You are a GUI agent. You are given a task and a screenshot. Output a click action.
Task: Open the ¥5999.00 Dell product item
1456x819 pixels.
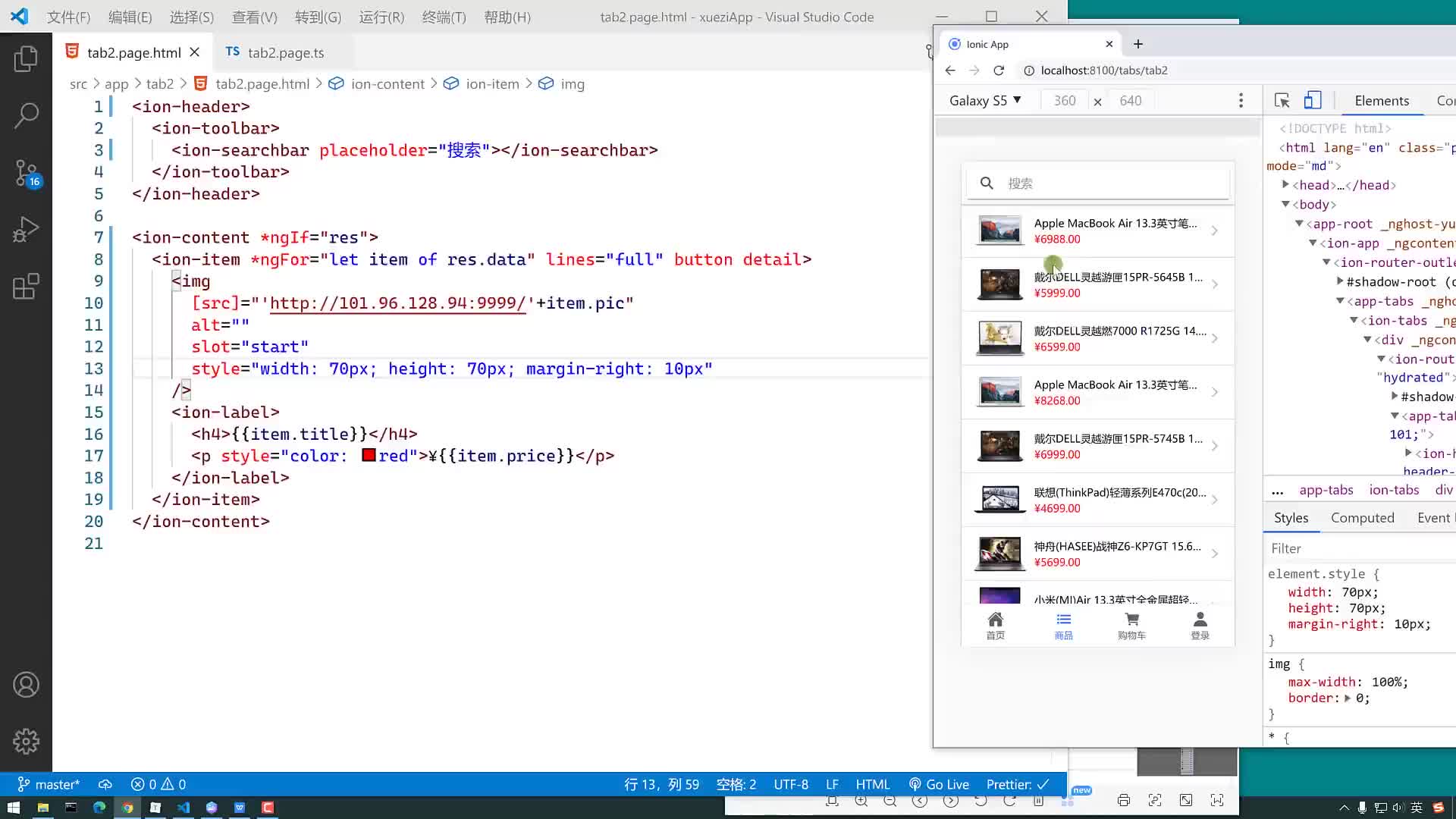coord(1098,284)
